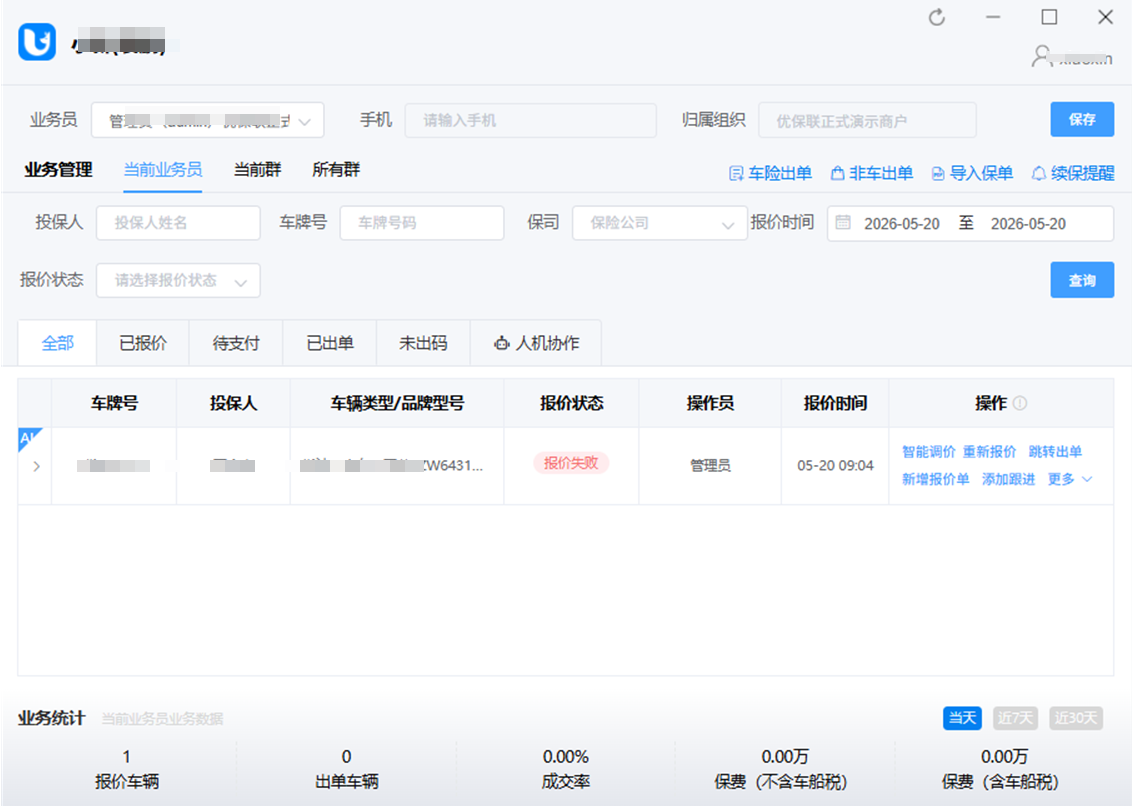Click 非车出单 link
Image resolution: width=1132 pixels, height=806 pixels.
[871, 173]
